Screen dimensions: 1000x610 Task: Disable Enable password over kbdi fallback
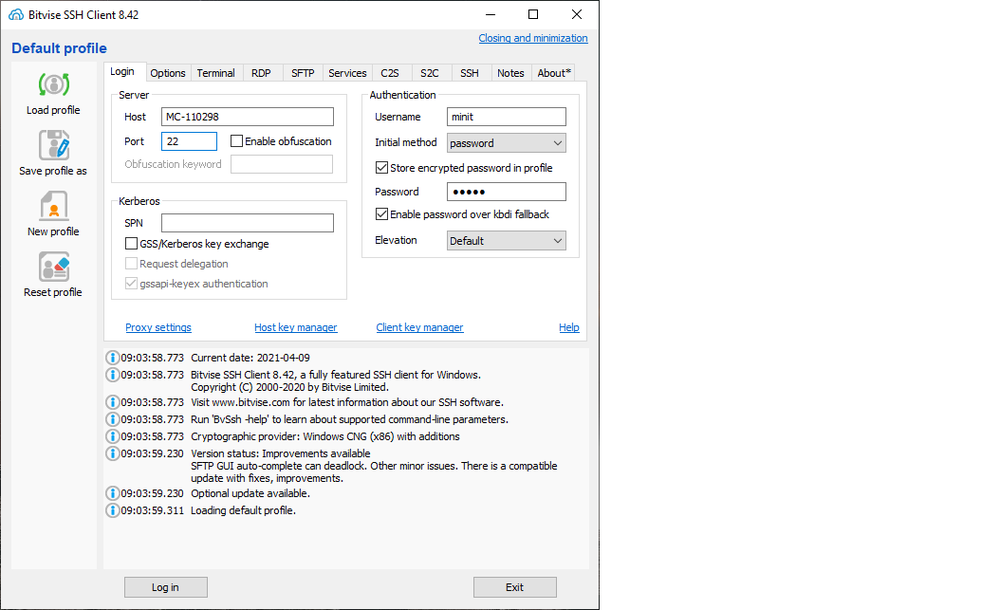tap(382, 213)
